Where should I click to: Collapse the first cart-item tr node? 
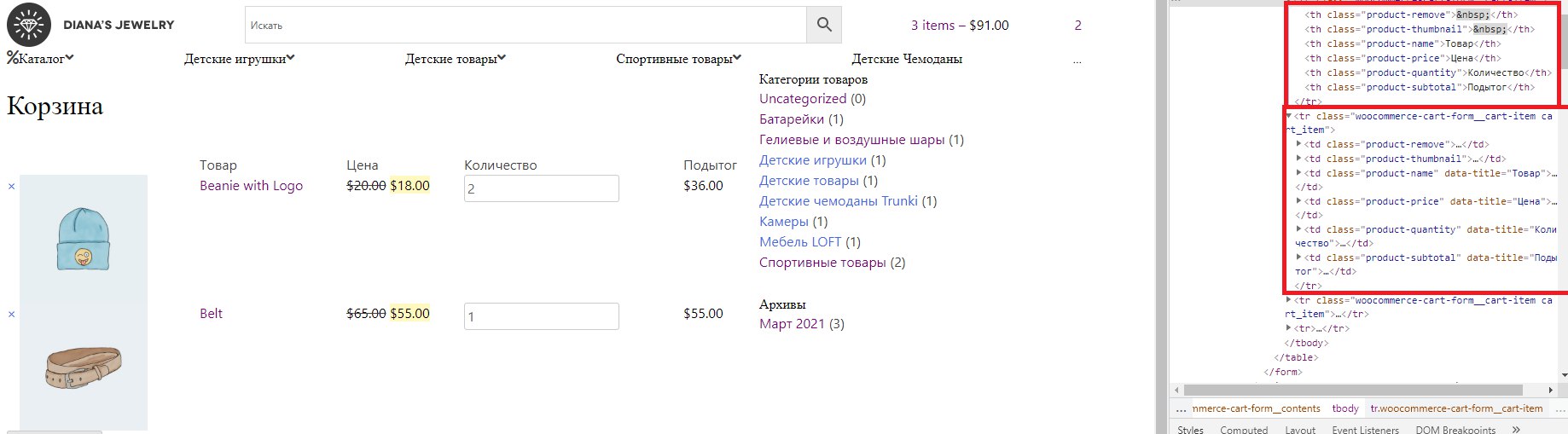[x=1288, y=116]
